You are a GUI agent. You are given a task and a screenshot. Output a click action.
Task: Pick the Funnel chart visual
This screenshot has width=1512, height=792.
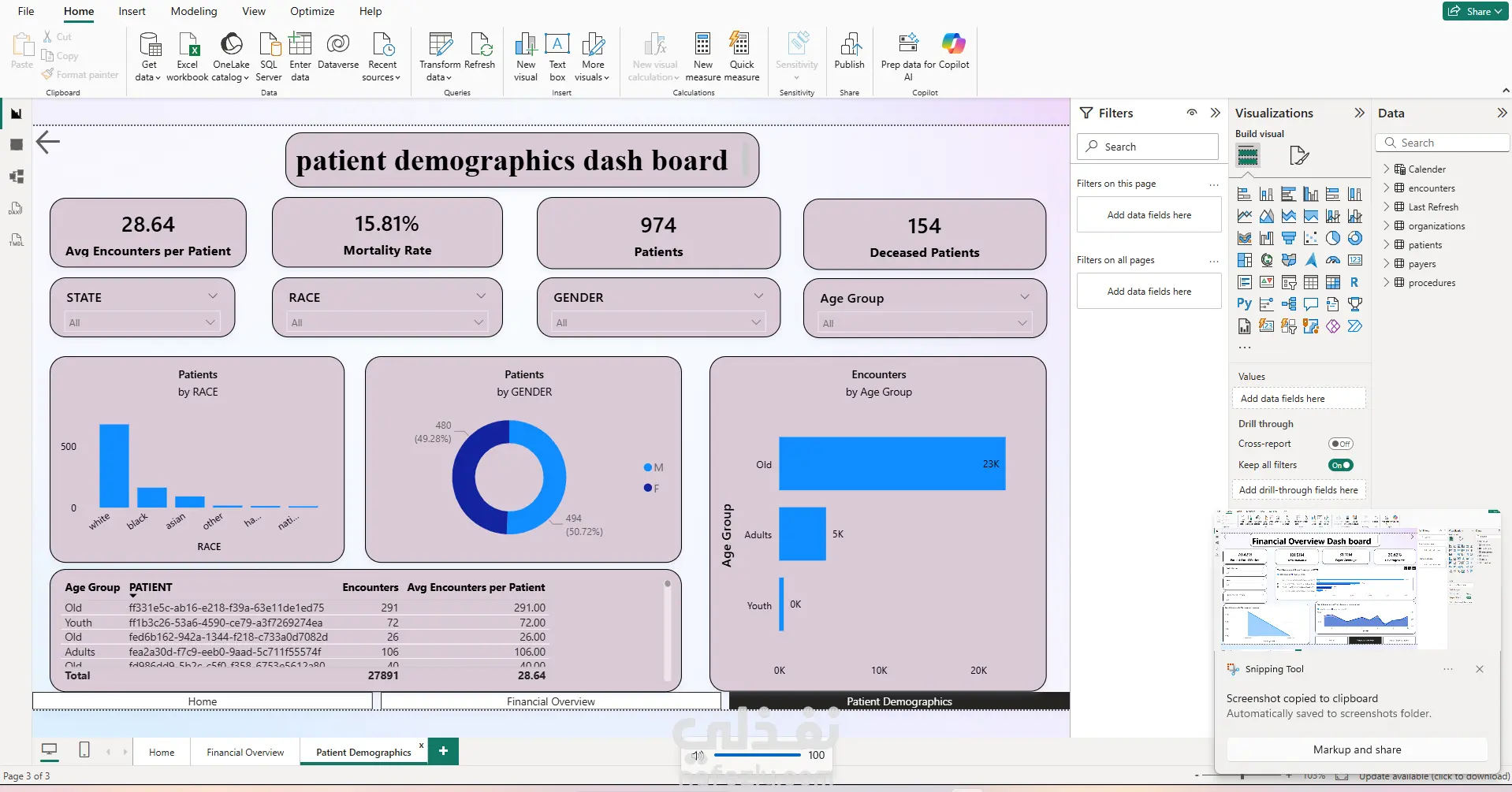coord(1289,238)
